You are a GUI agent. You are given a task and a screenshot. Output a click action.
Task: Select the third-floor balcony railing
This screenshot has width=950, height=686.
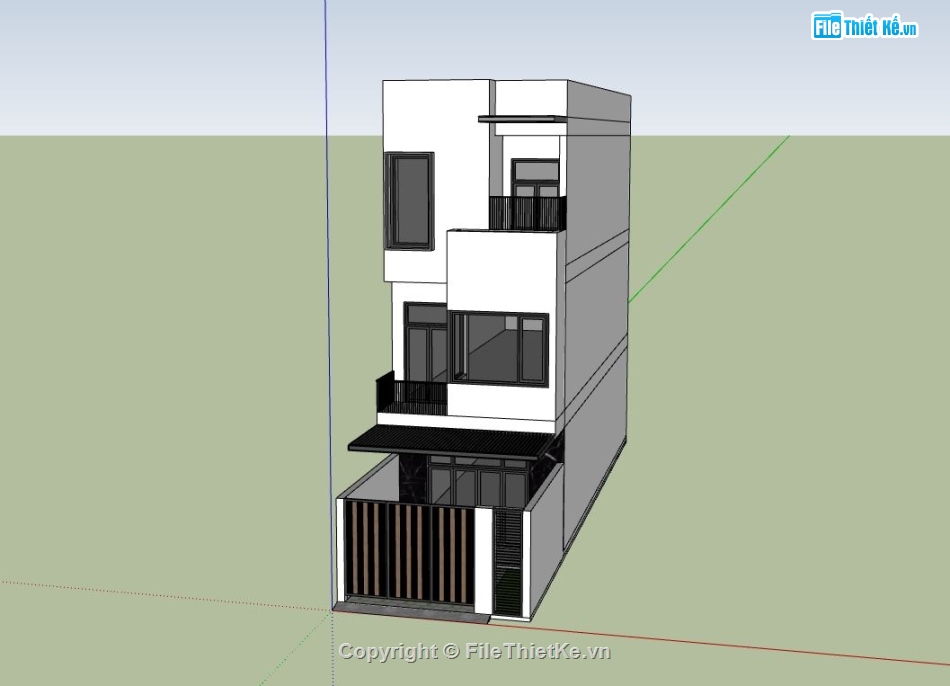coord(527,213)
